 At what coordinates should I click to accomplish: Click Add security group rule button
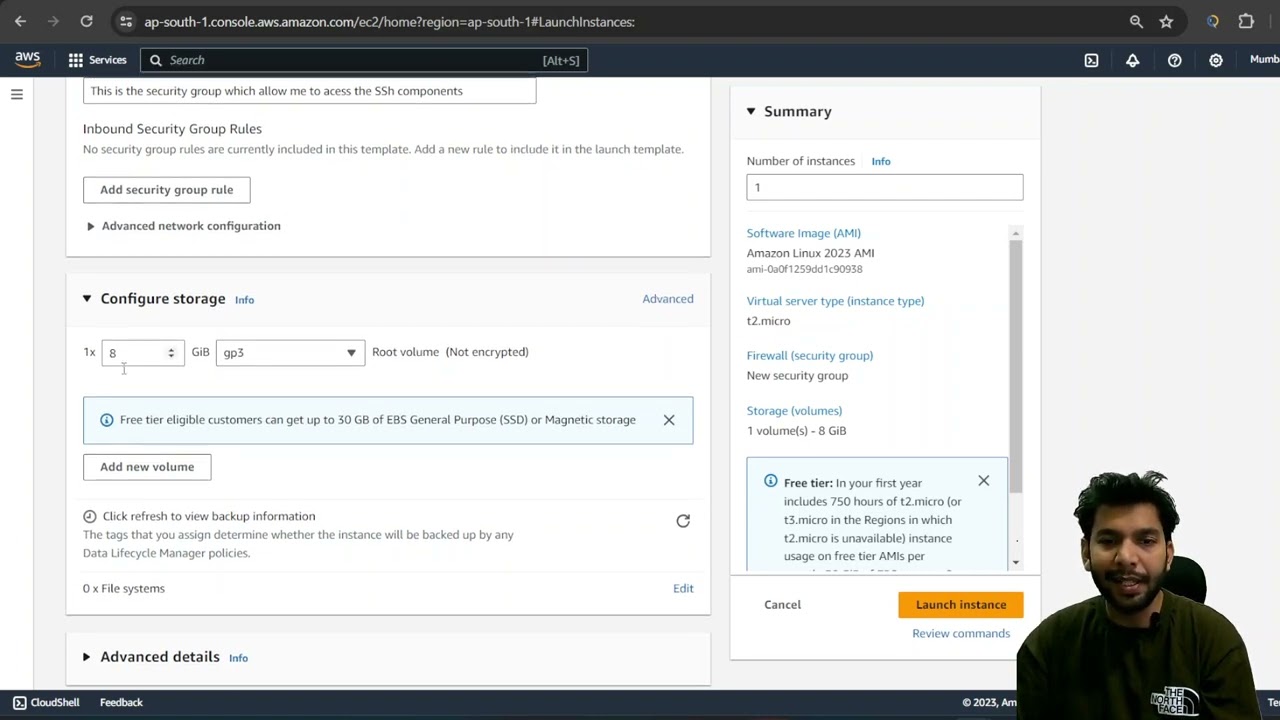coord(166,190)
